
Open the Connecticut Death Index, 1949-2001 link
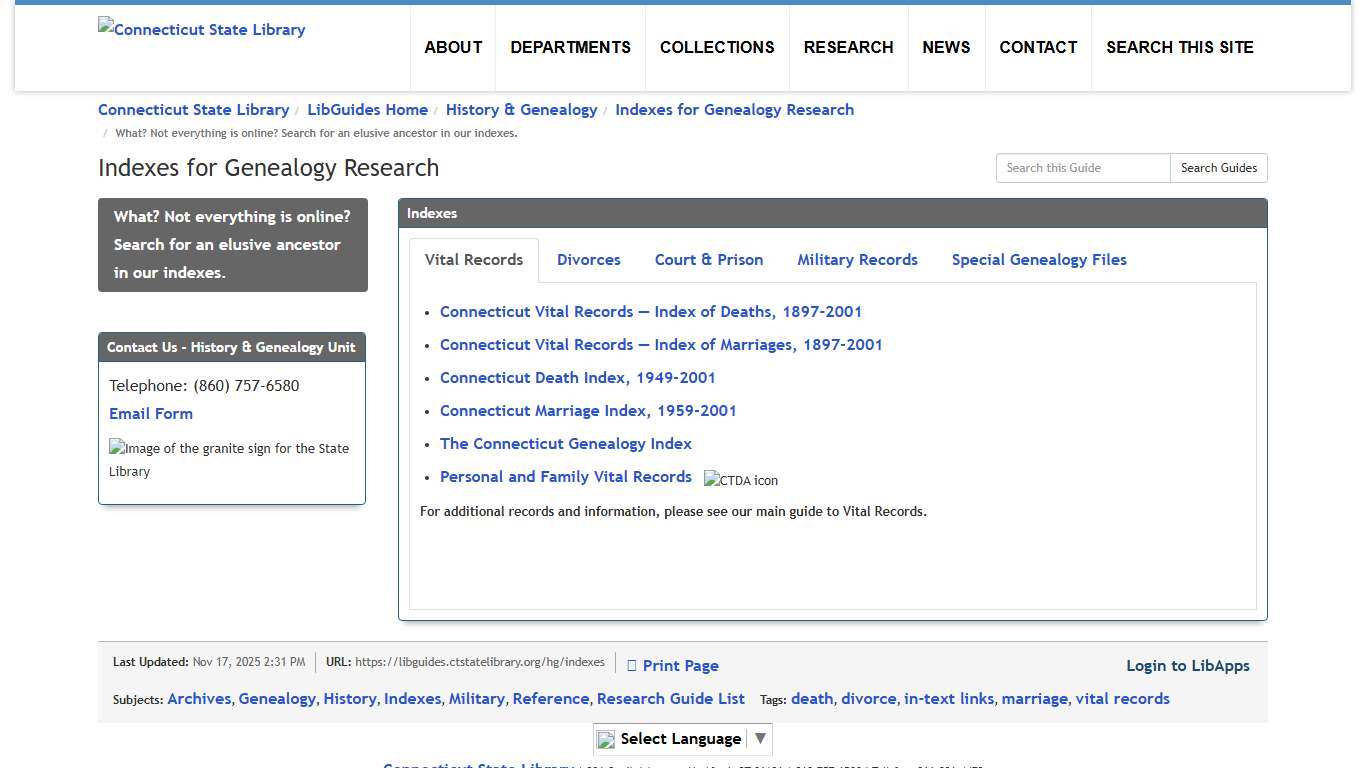point(577,377)
